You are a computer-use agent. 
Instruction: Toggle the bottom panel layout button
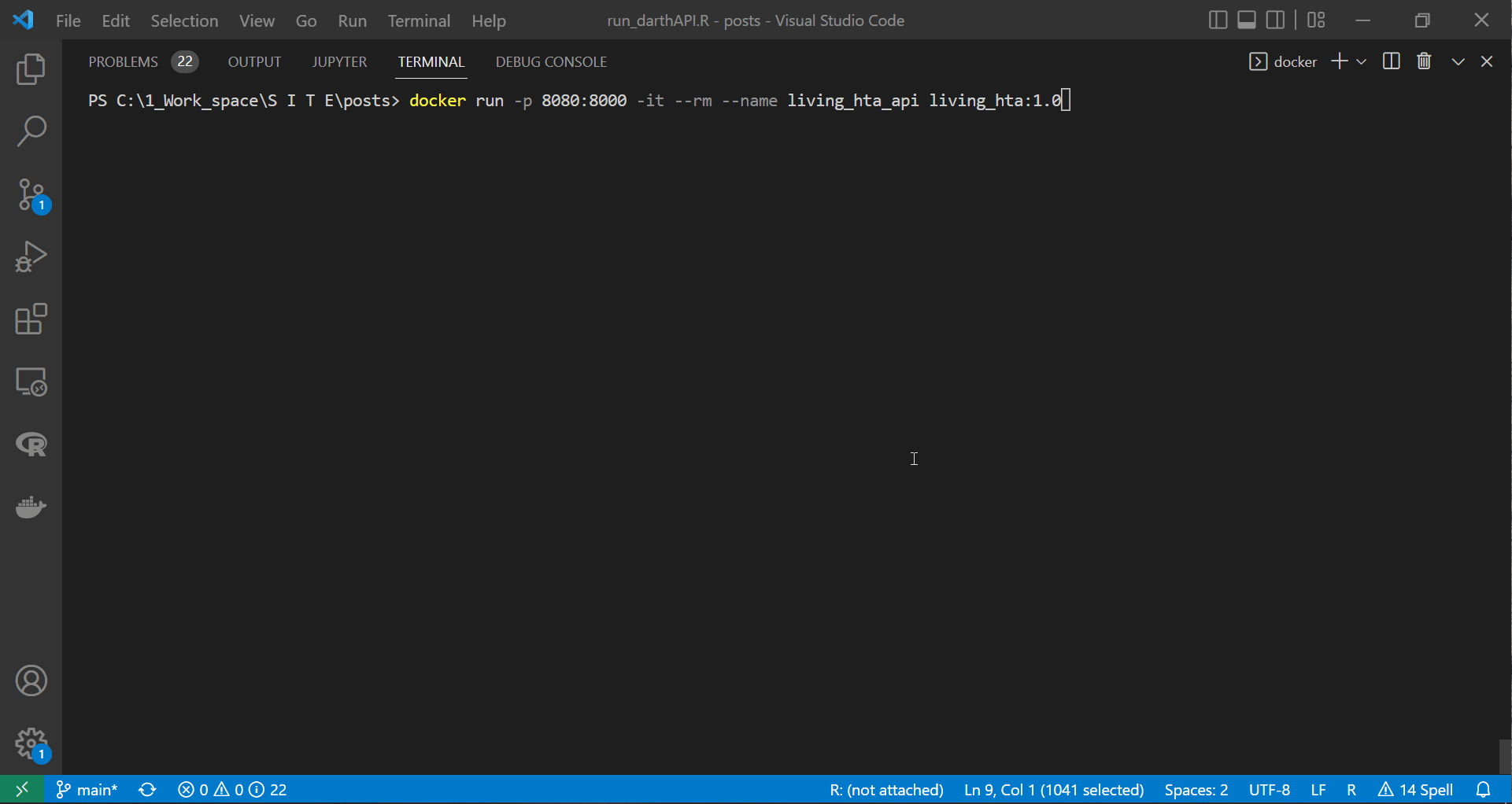1247,20
